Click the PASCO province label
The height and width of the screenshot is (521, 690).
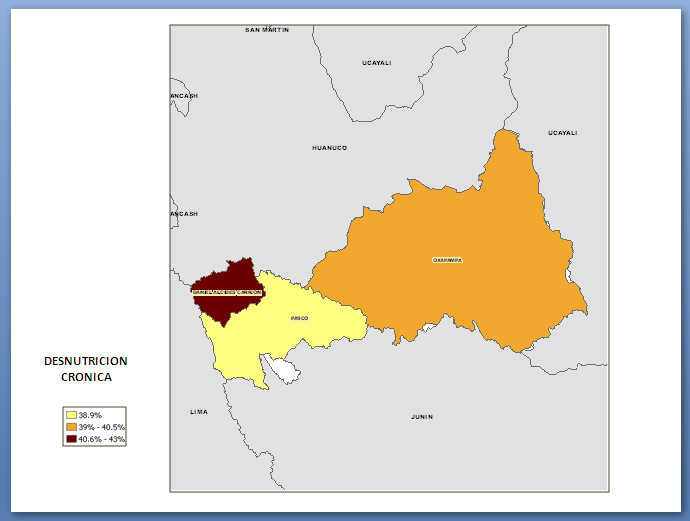click(299, 318)
